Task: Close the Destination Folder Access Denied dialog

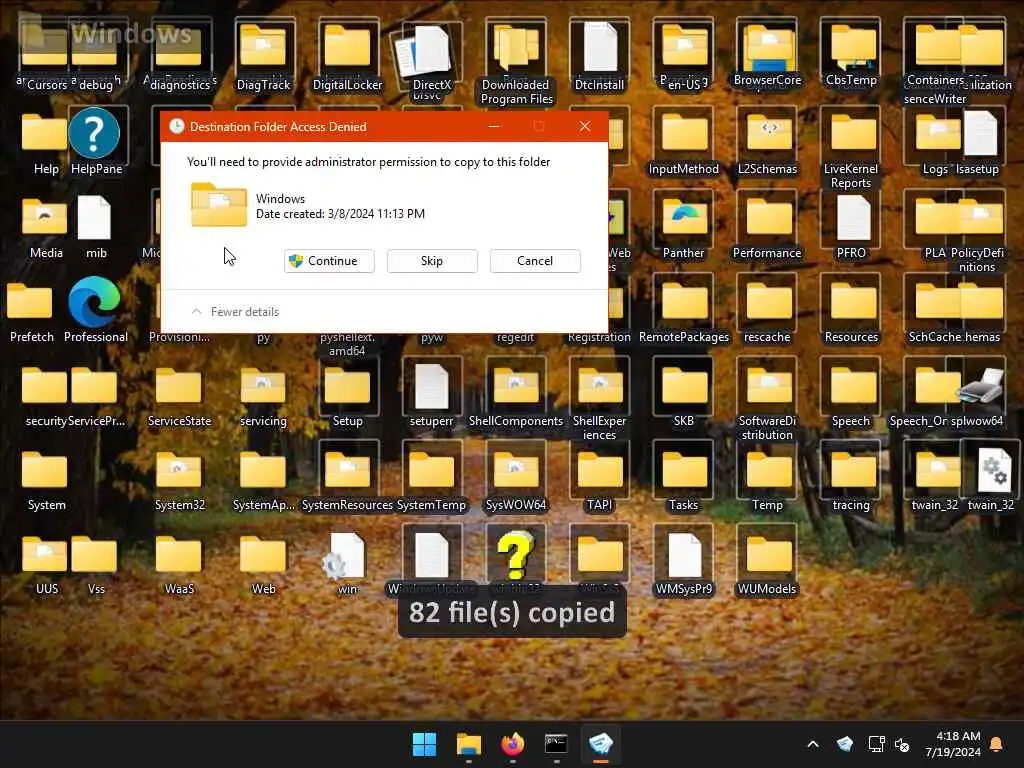Action: 584,126
